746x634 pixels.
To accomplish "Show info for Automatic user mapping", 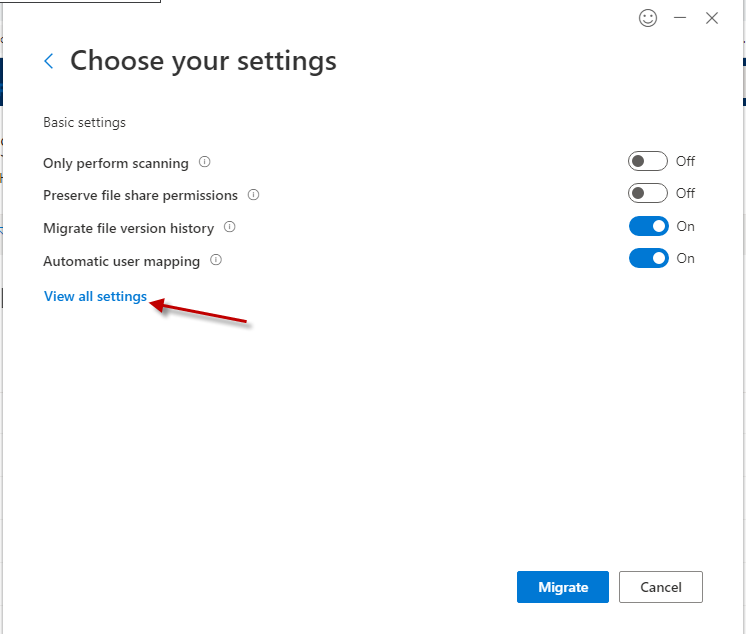I will [x=216, y=260].
